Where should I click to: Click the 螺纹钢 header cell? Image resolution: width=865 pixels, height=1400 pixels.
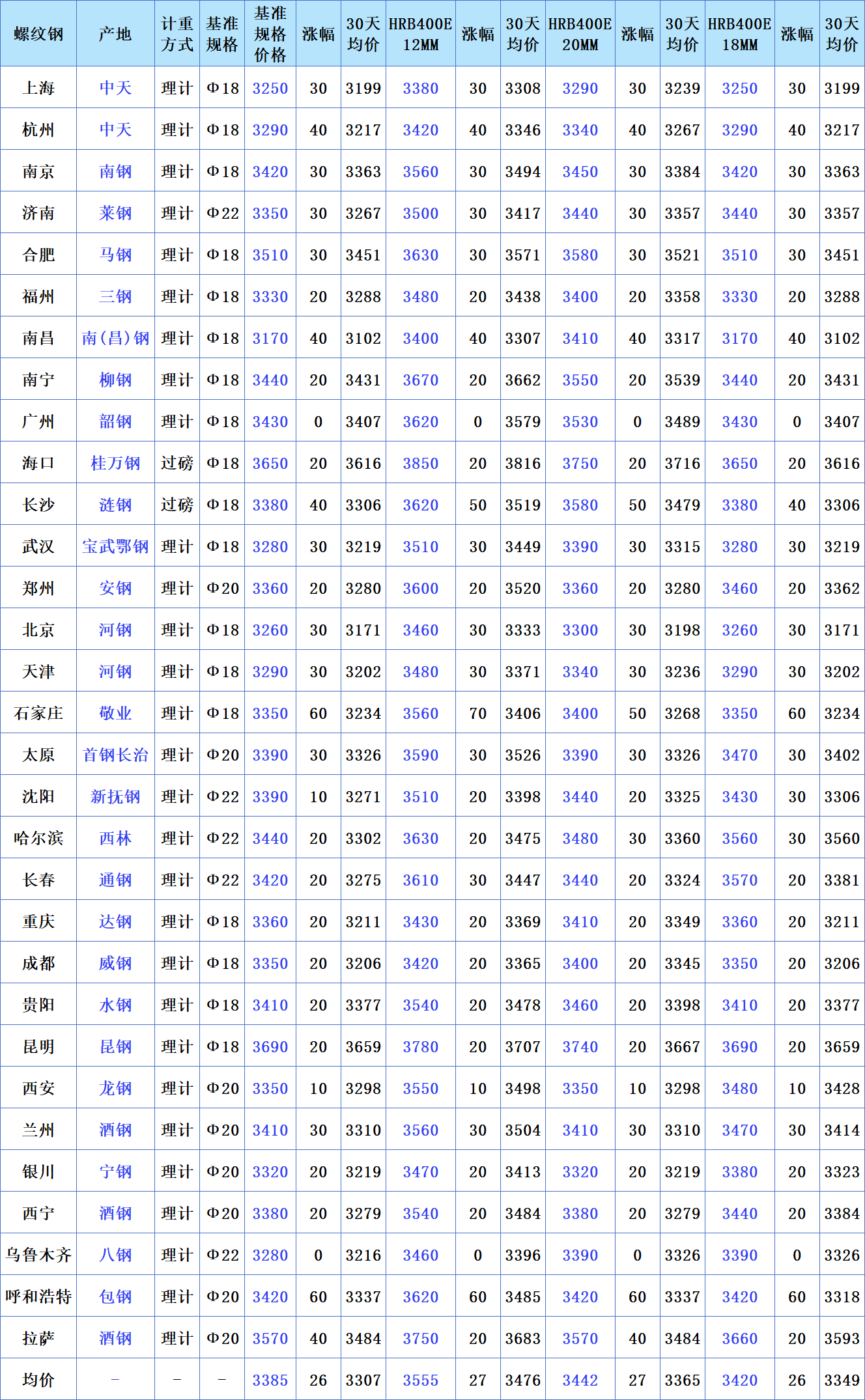[x=38, y=33]
